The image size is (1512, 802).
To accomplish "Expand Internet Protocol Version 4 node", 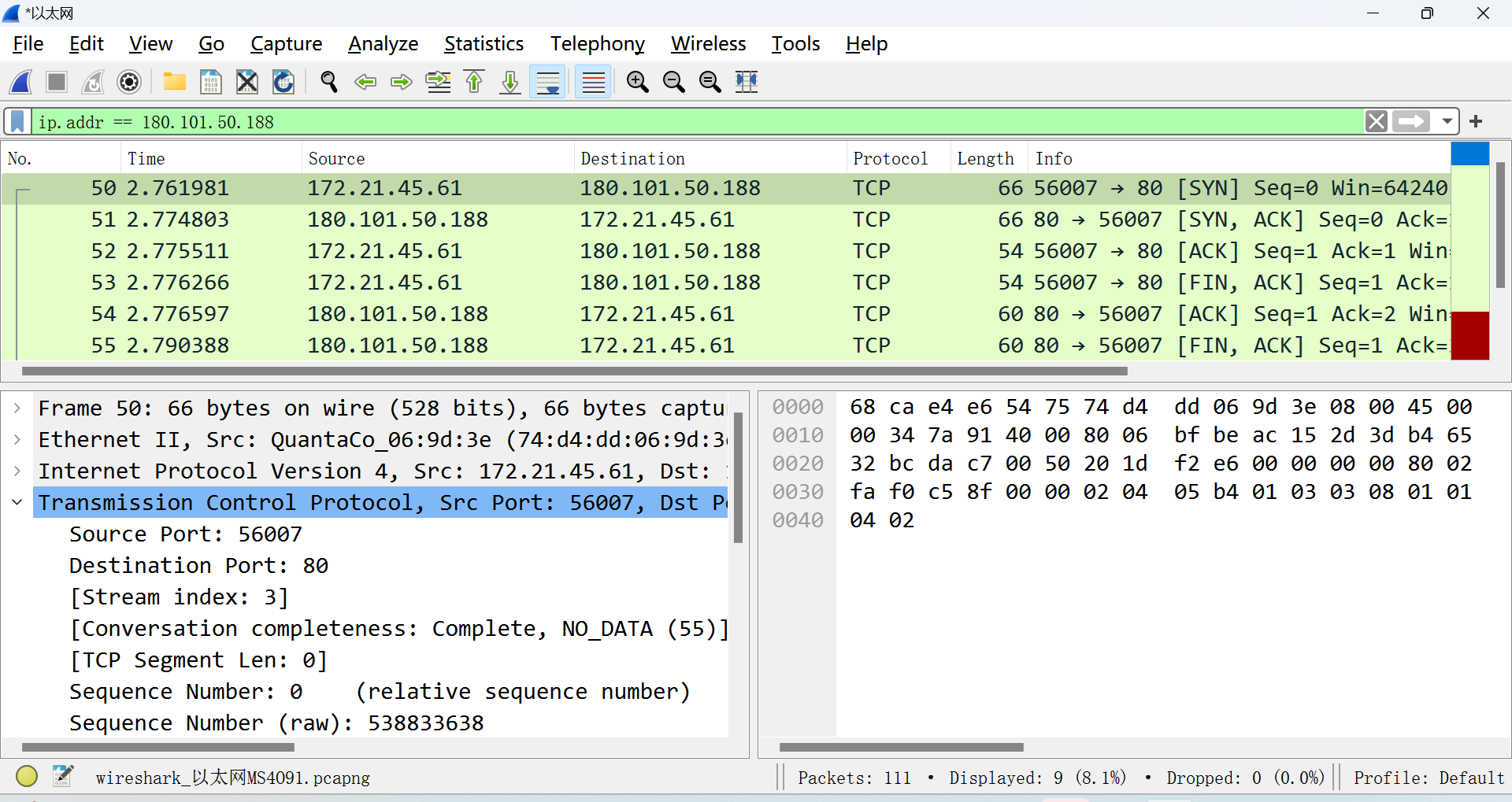I will (17, 471).
